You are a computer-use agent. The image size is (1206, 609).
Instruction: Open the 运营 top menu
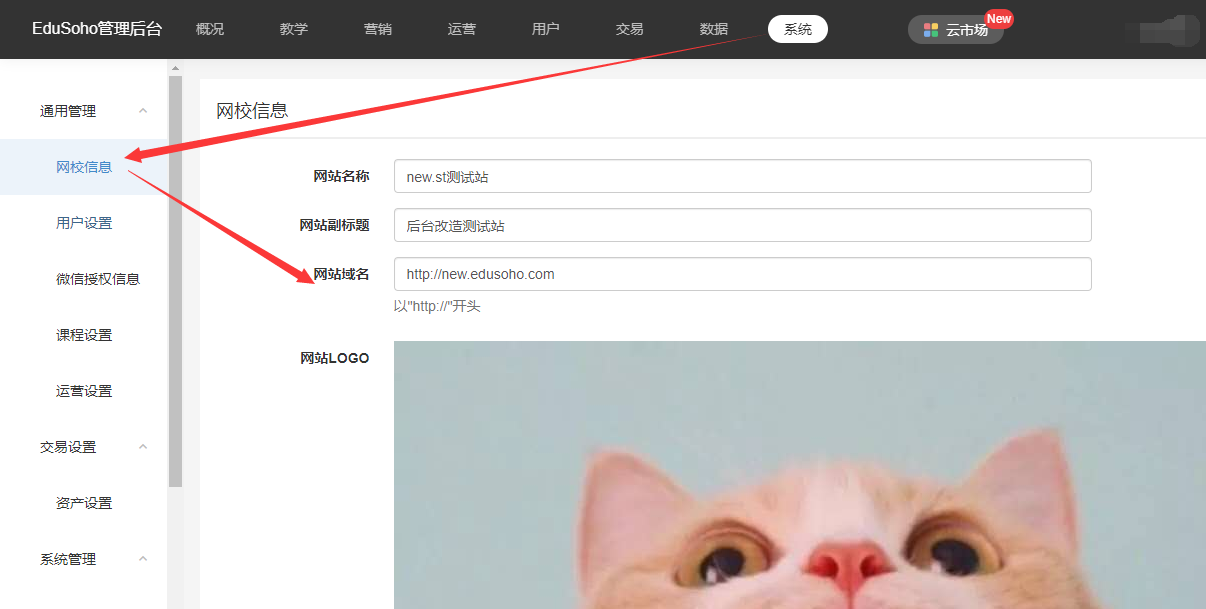pyautogui.click(x=462, y=30)
